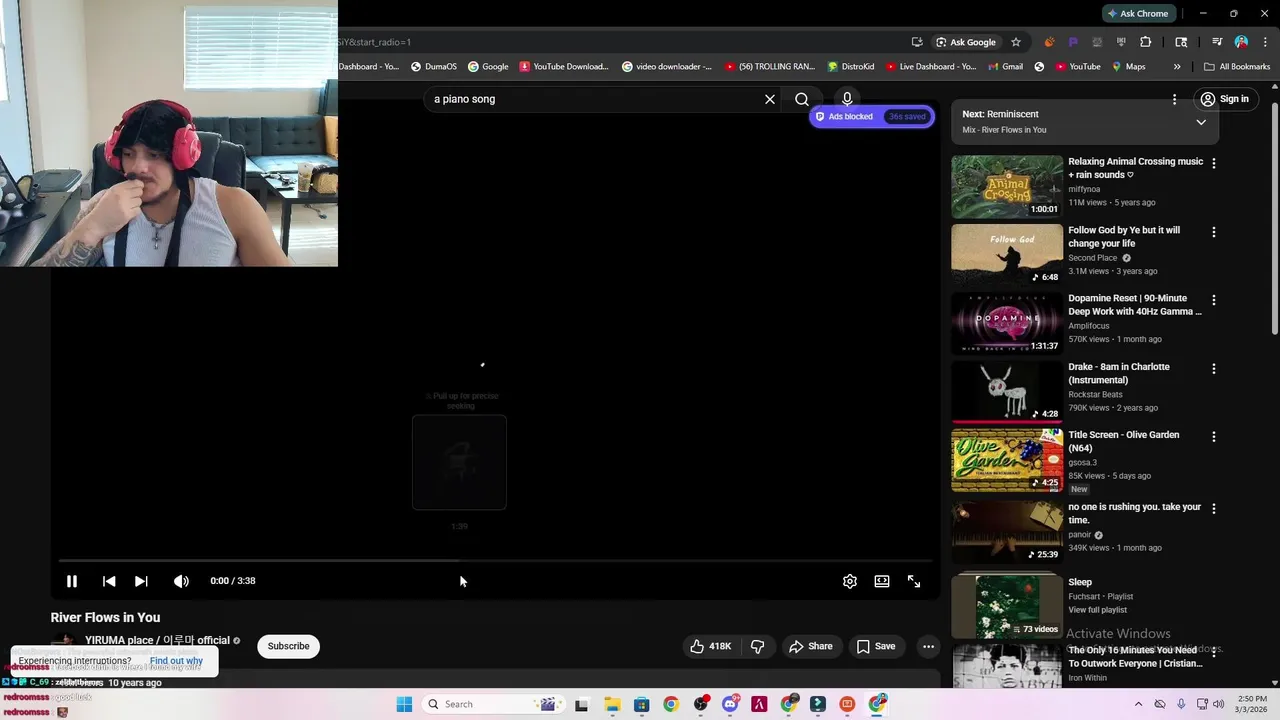Seek on the video progress bar

[x=495, y=561]
